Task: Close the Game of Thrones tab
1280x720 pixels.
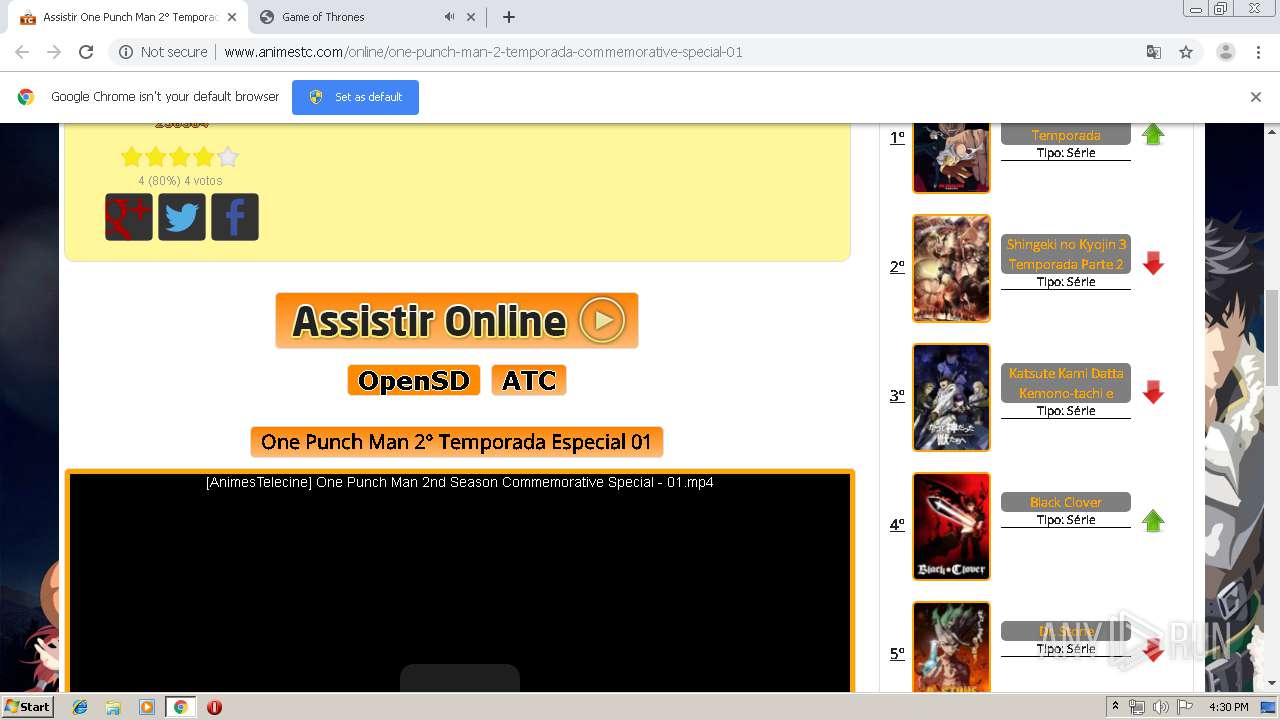Action: 471,17
